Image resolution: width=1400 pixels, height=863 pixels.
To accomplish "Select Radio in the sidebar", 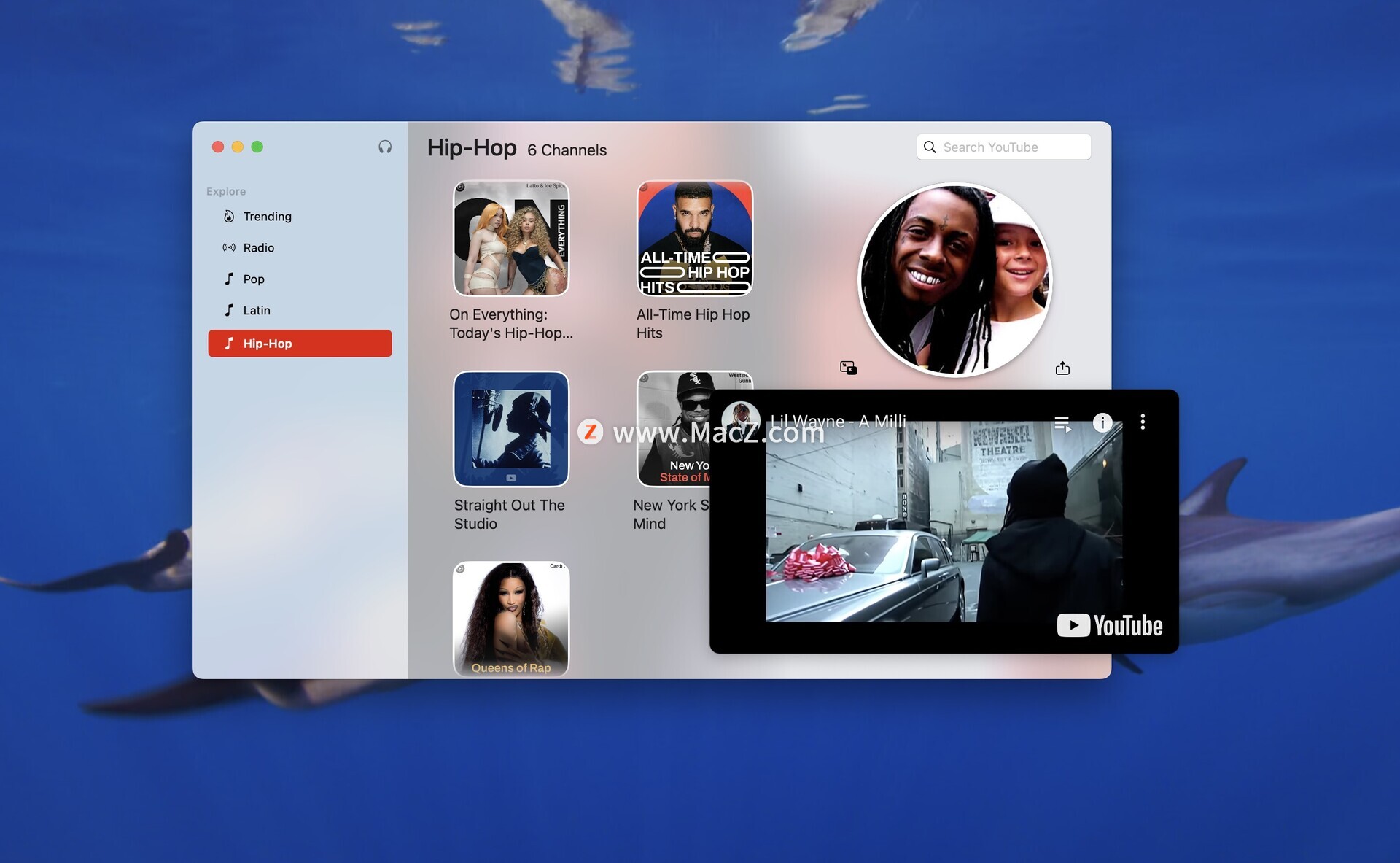I will coord(258,248).
